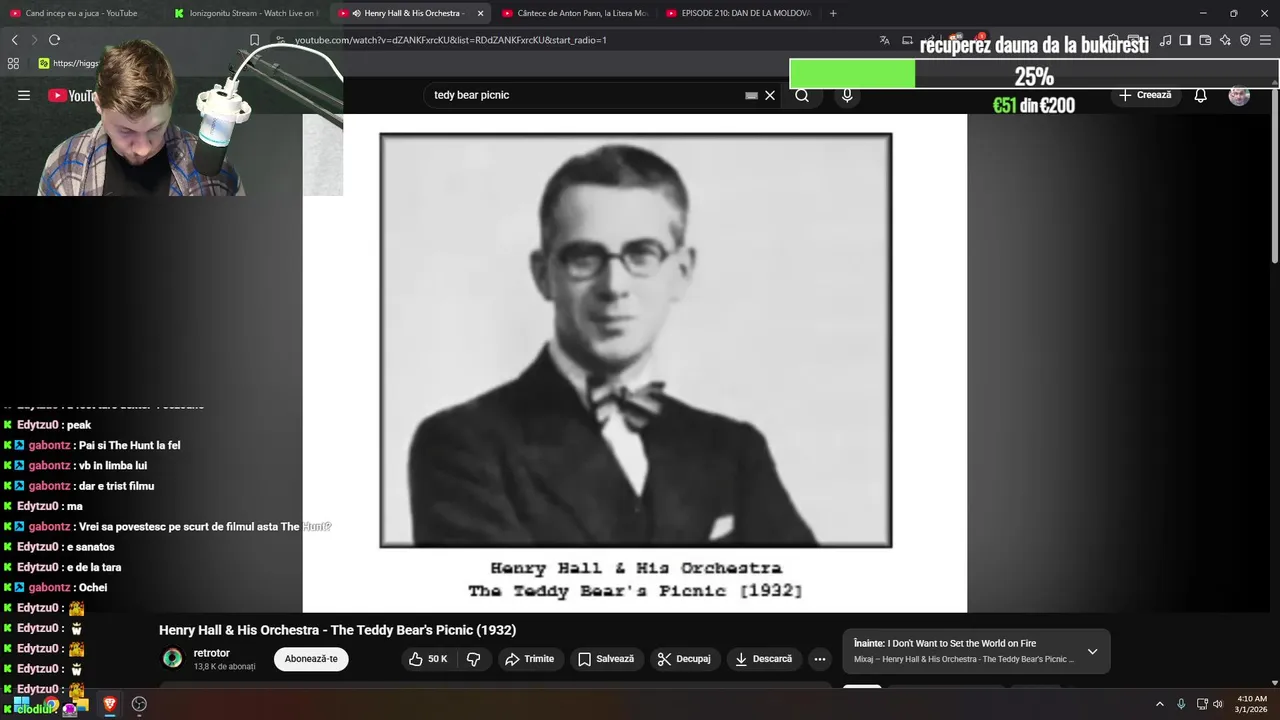Open the three-dot more actions menu

[820, 659]
